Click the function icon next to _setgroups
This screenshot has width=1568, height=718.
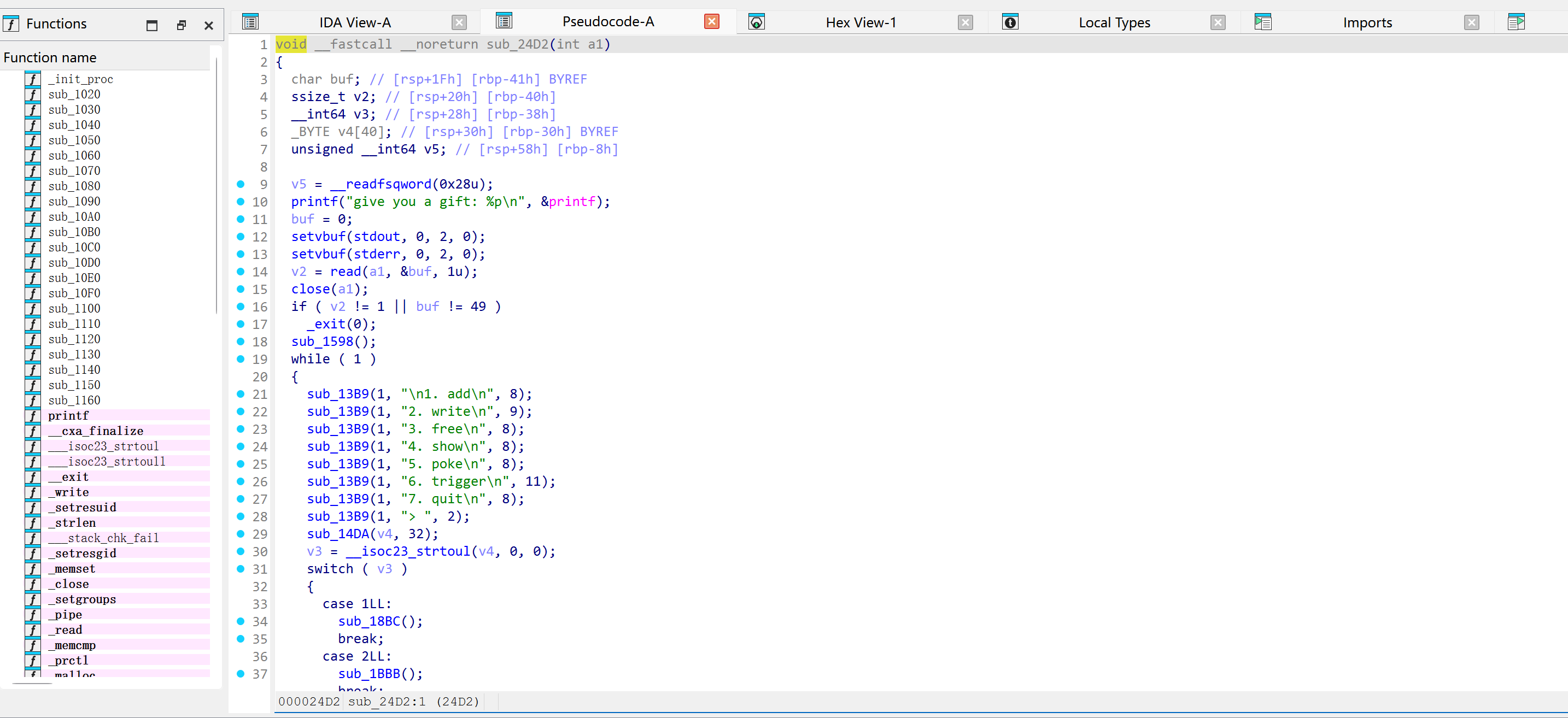pos(33,599)
